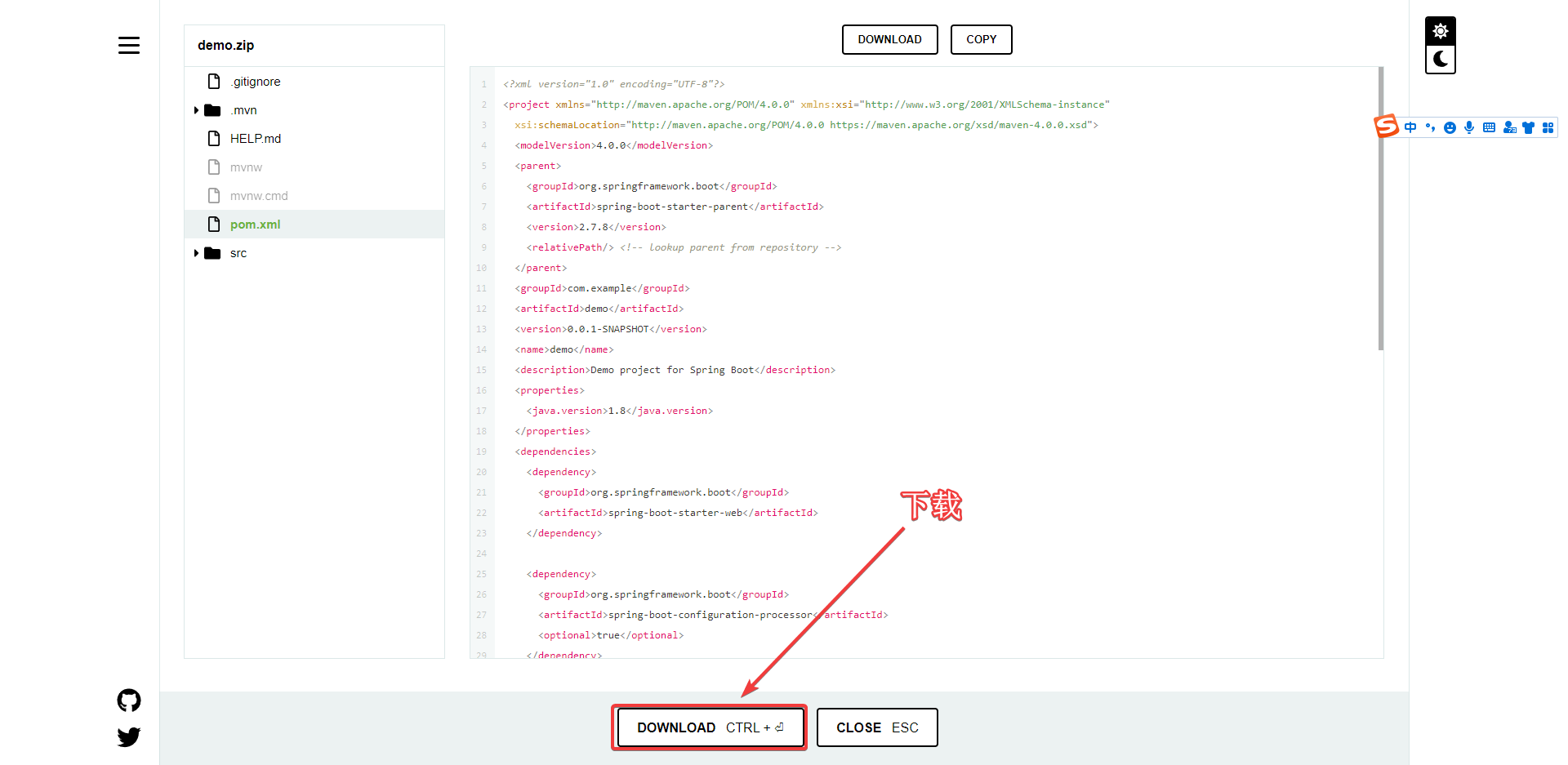This screenshot has width=1568, height=765.
Task: Open the Twitter link icon
Action: coord(129,737)
